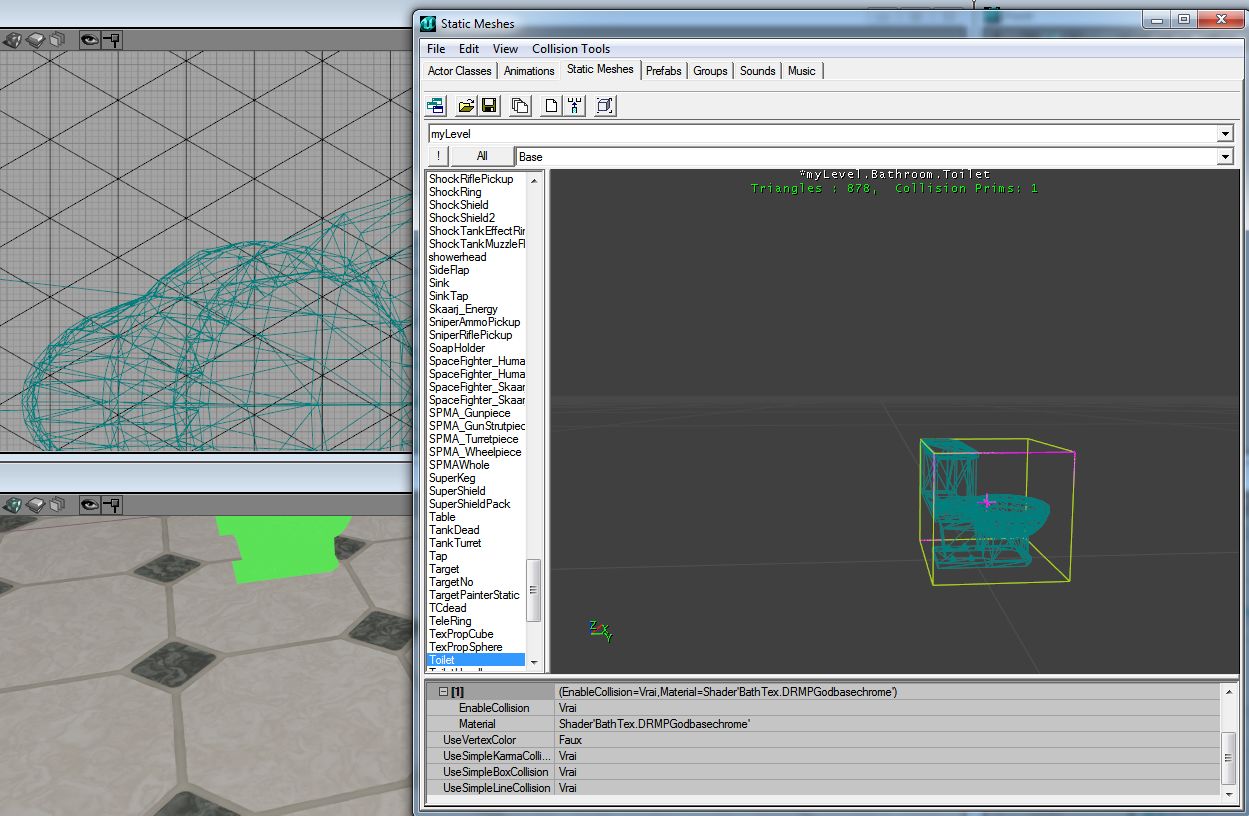Open the myLevel package dropdown
Image resolution: width=1249 pixels, height=816 pixels.
pyautogui.click(x=1225, y=134)
